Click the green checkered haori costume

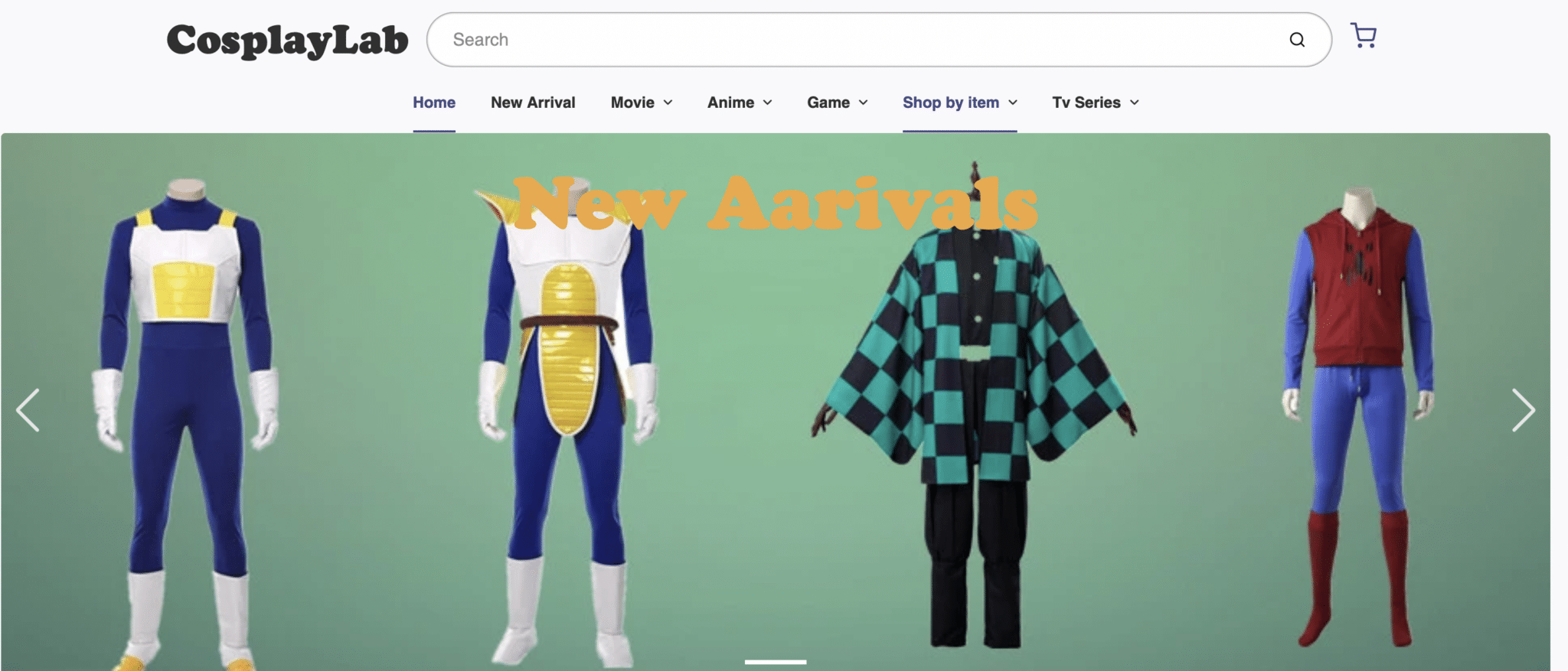pos(975,406)
